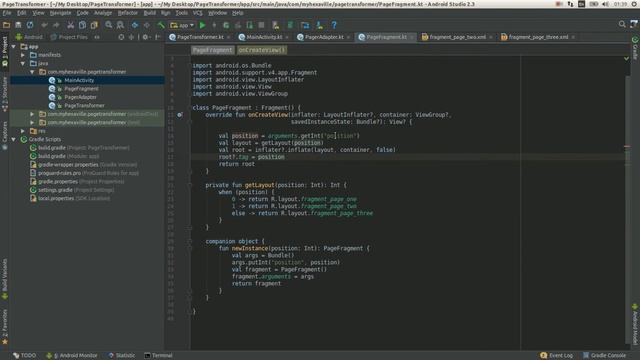Open the Terminal tool window

click(158, 356)
